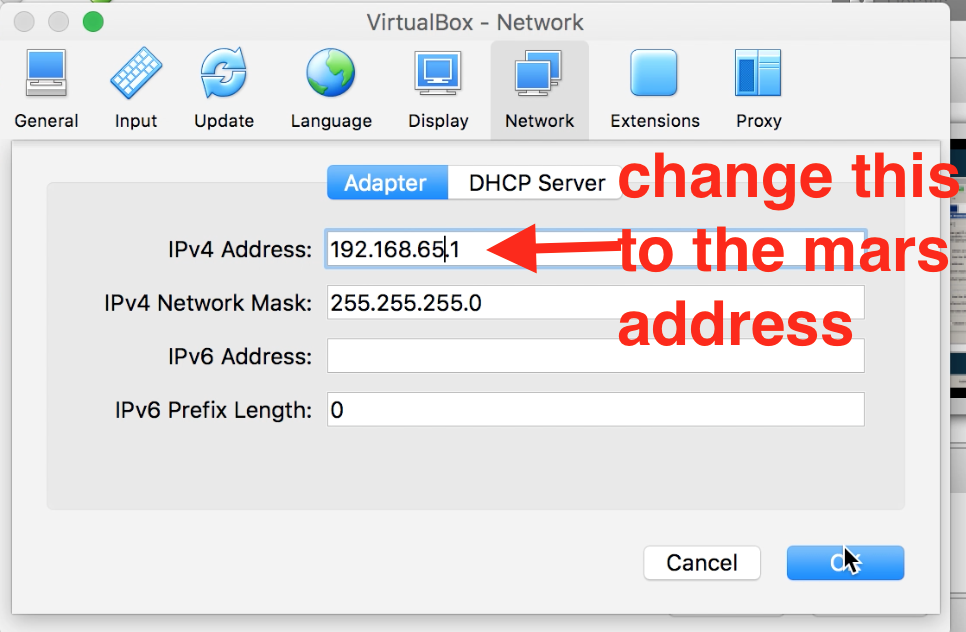Image resolution: width=966 pixels, height=632 pixels.
Task: Click the General label in toolbar
Action: (46, 121)
